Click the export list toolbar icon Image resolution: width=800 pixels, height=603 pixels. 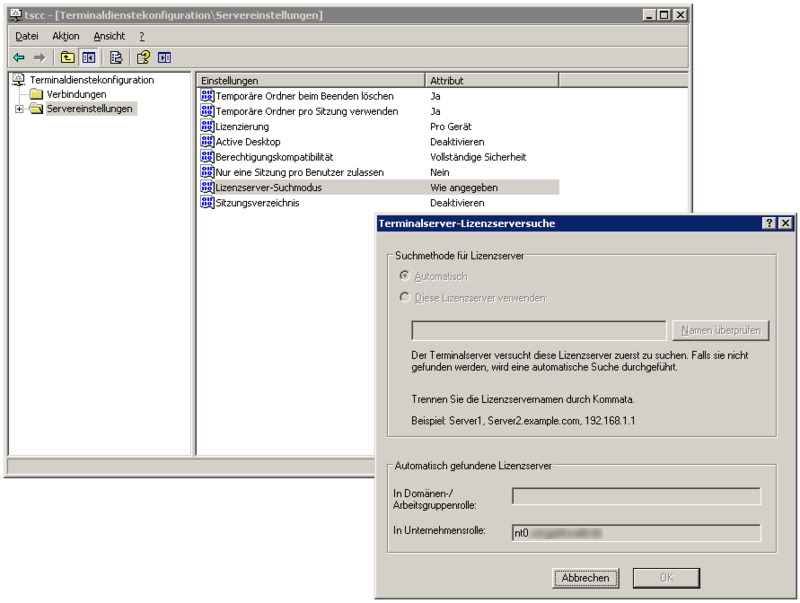[118, 57]
